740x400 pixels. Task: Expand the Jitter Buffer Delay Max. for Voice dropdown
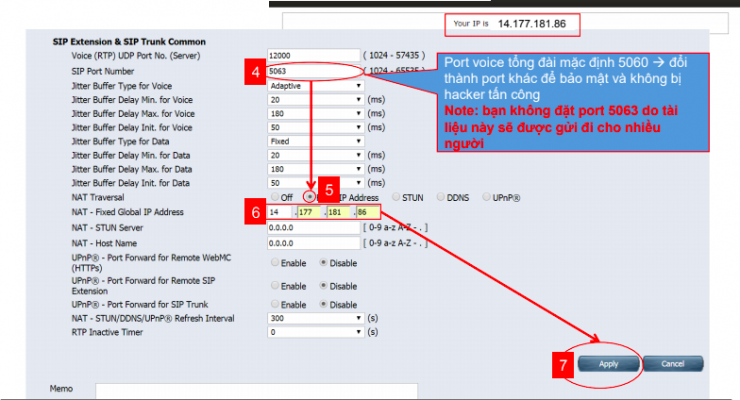coord(315,114)
